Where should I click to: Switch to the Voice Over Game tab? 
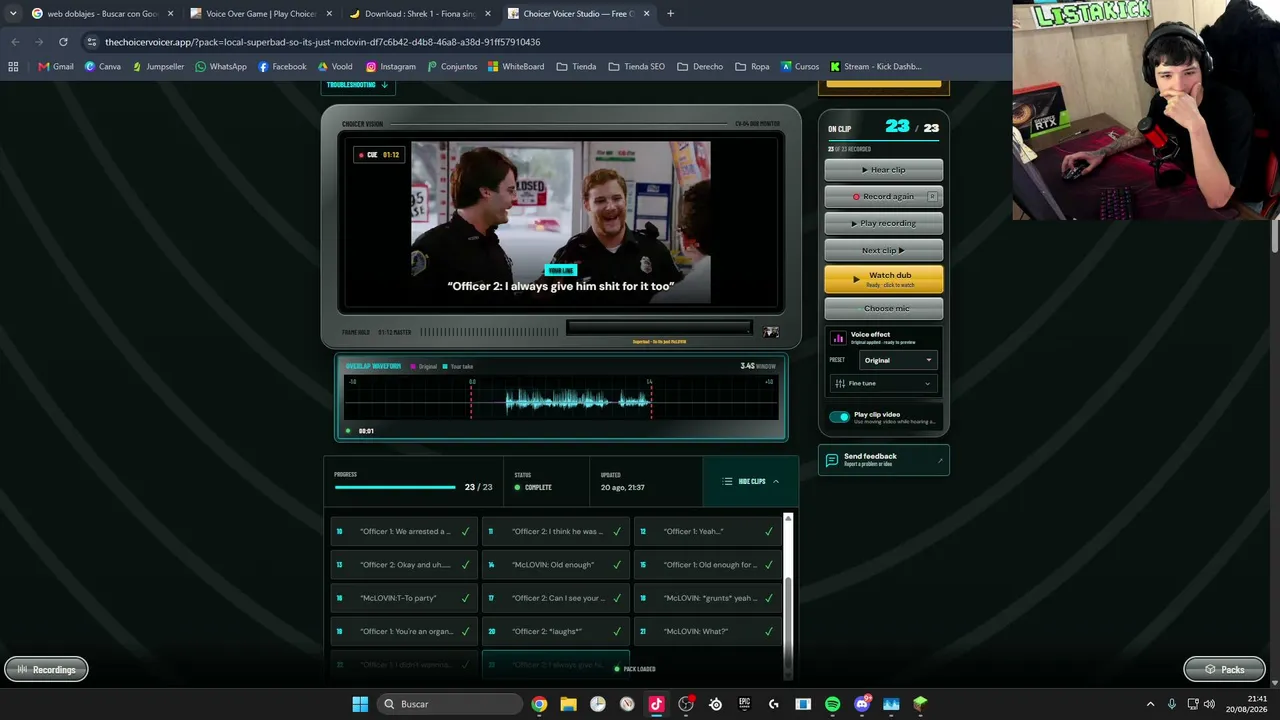point(261,14)
